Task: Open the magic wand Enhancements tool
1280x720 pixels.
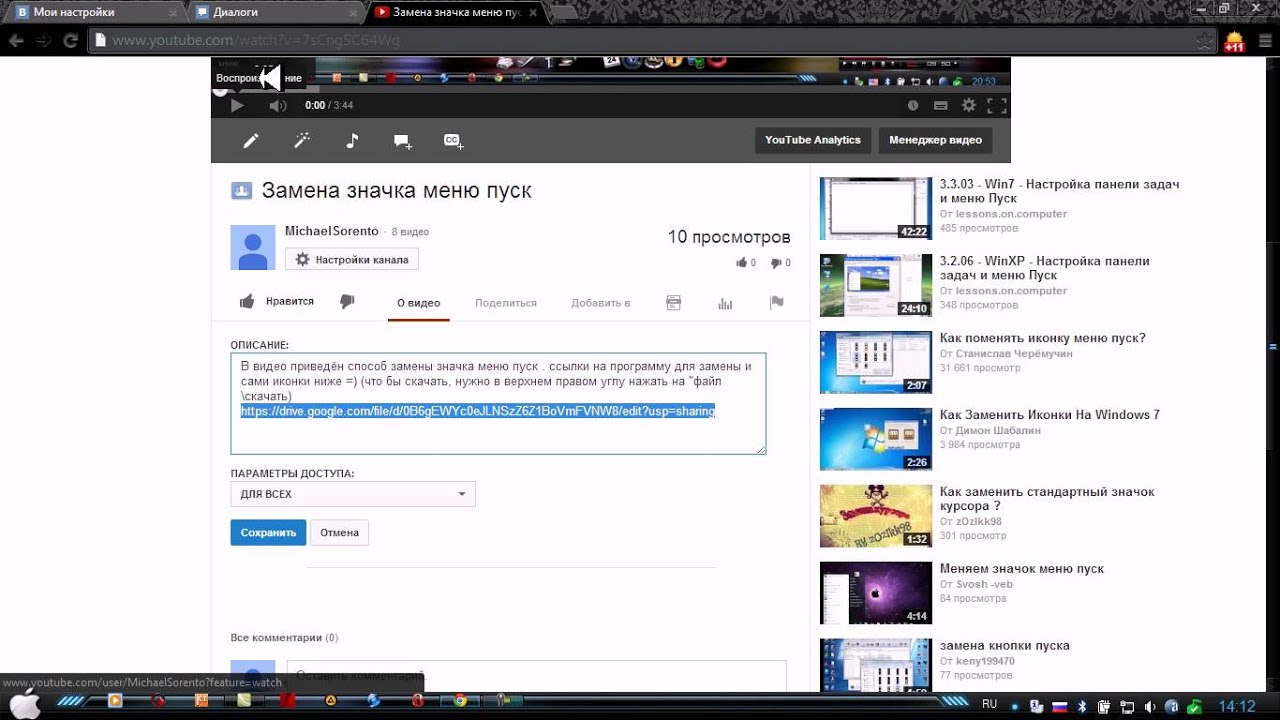Action: pos(301,141)
